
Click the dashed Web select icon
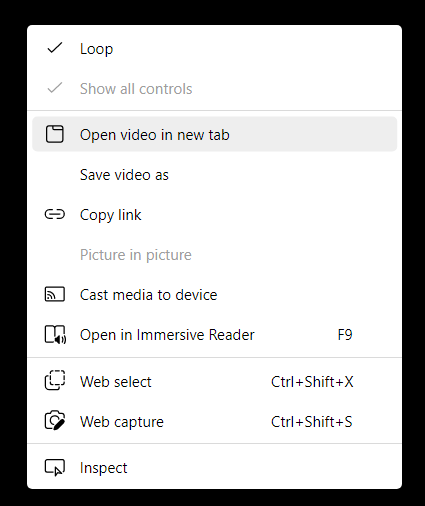click(x=55, y=380)
